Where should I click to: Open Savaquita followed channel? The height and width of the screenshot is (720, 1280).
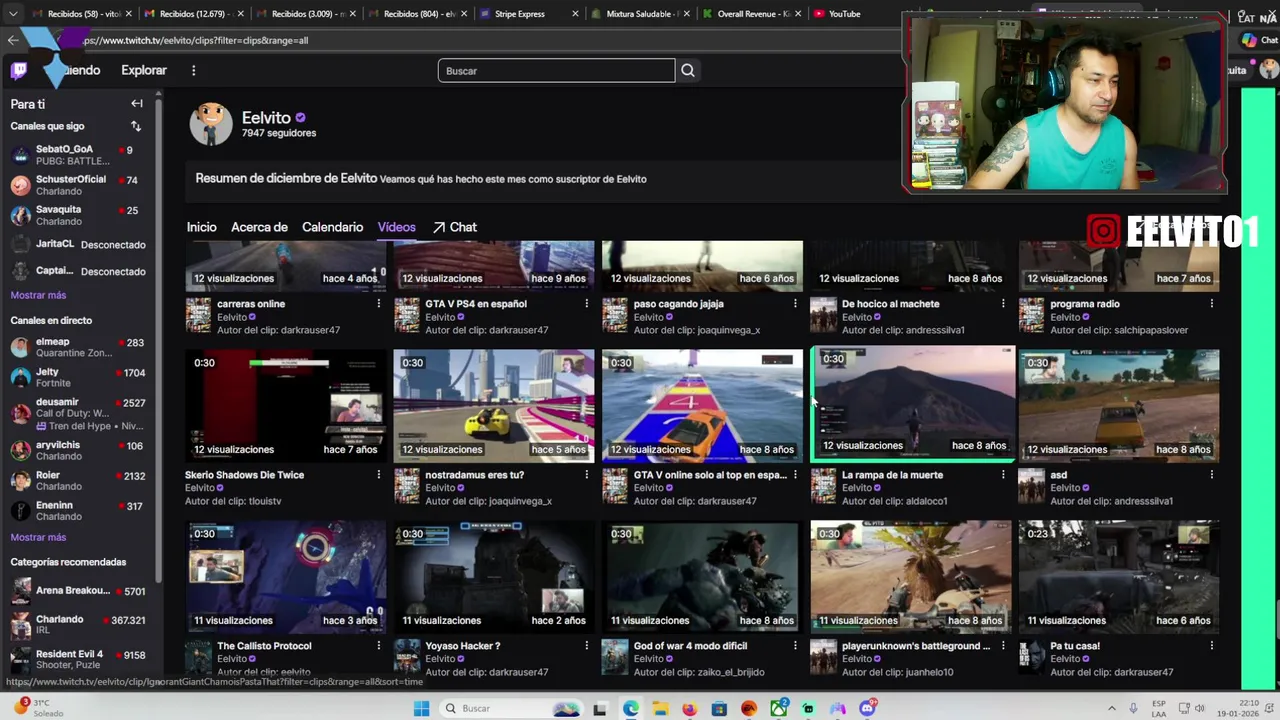[x=78, y=215]
